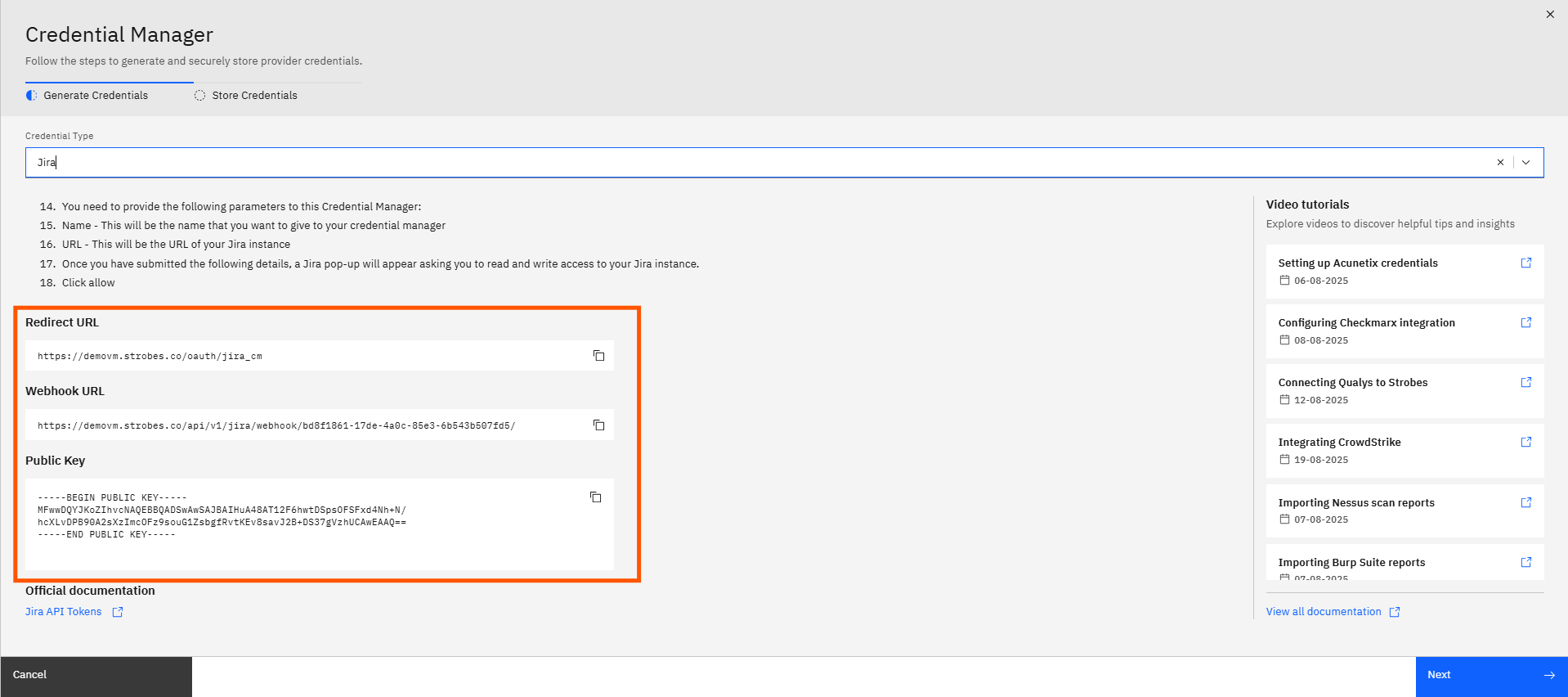This screenshot has height=697, width=1568.
Task: Click calendar icon under Integrating CrowdStrike tutorial
Action: click(x=1284, y=460)
